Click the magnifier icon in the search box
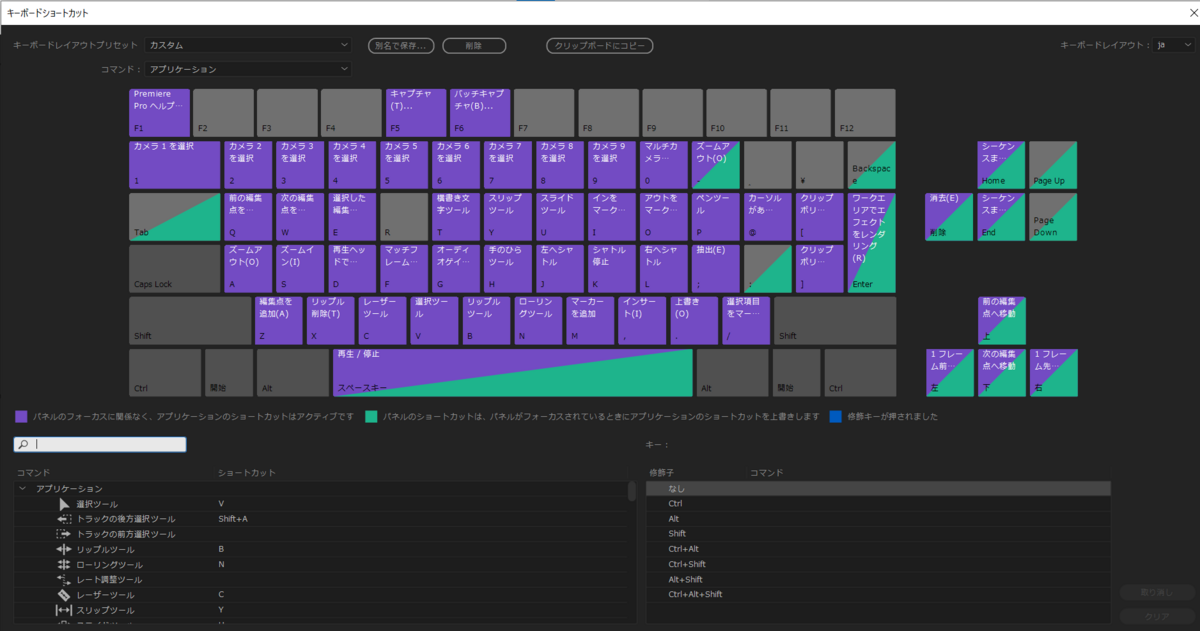 pos(23,444)
